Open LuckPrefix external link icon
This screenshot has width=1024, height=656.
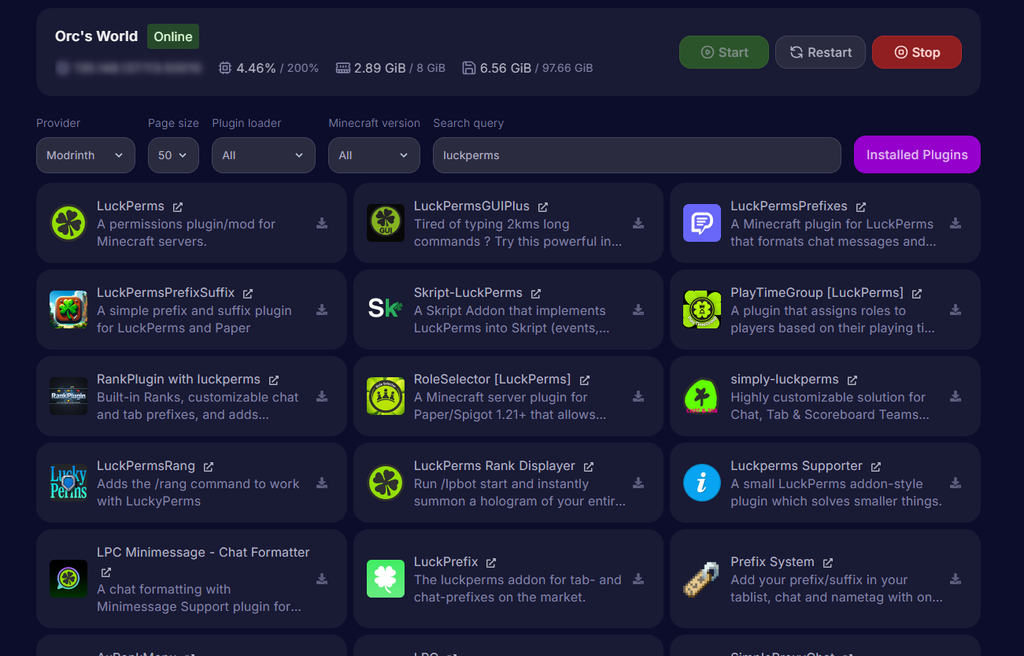491,563
